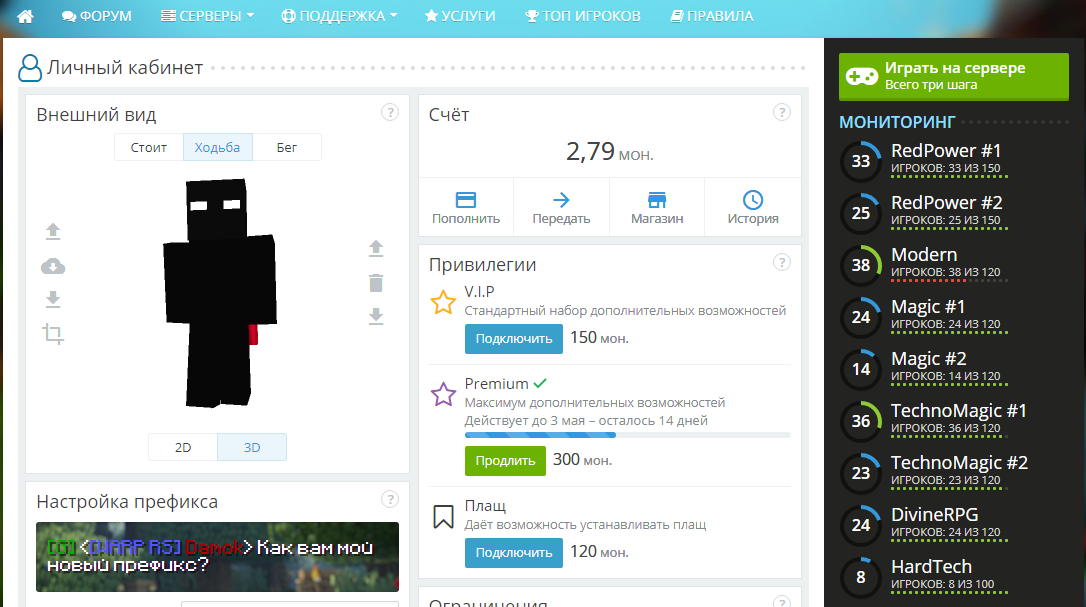Click download arrow icon right of skin preview
This screenshot has height=607, width=1086.
[x=376, y=316]
